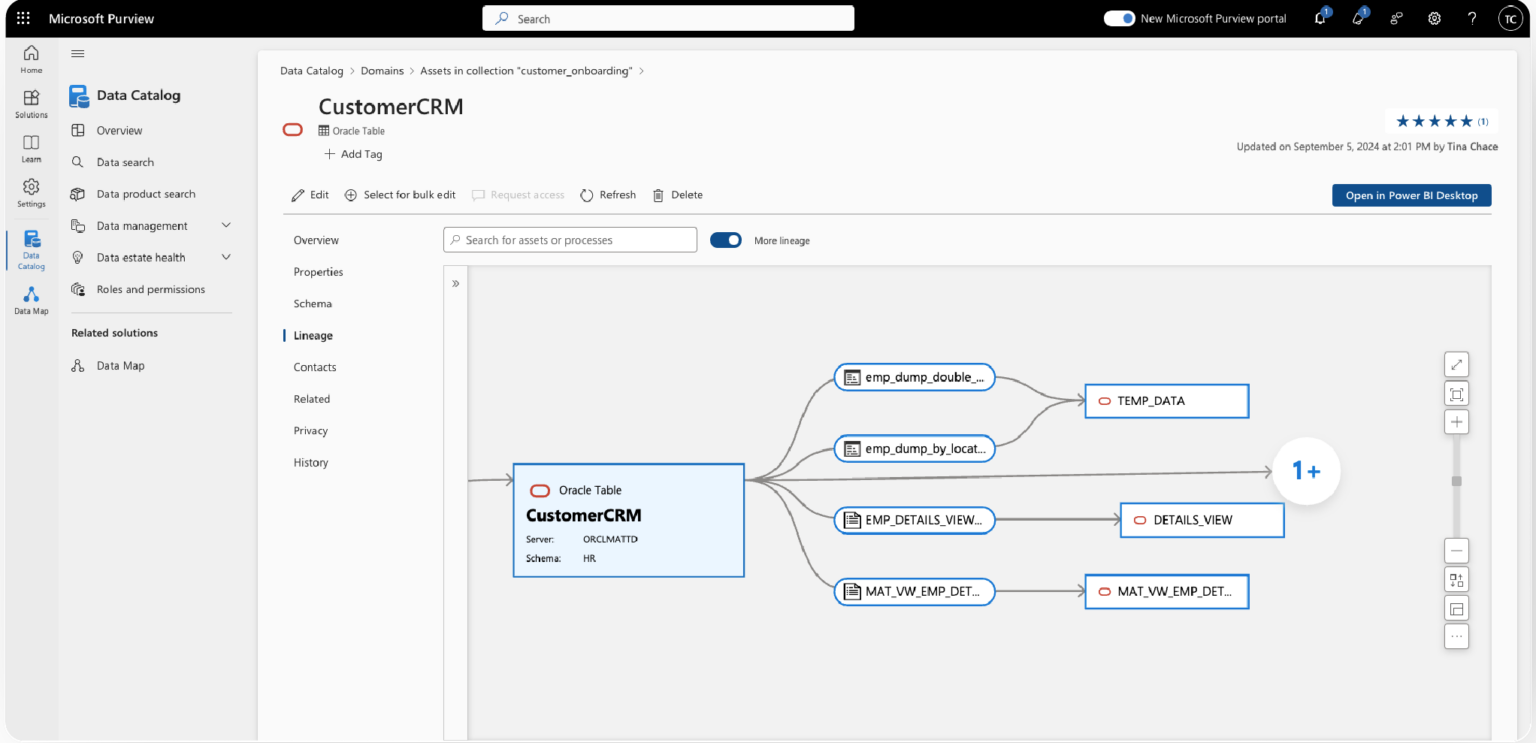Click the fit-to-screen icon in lineage toolbar
Viewport: 1536px width, 743px height.
[1456, 393]
